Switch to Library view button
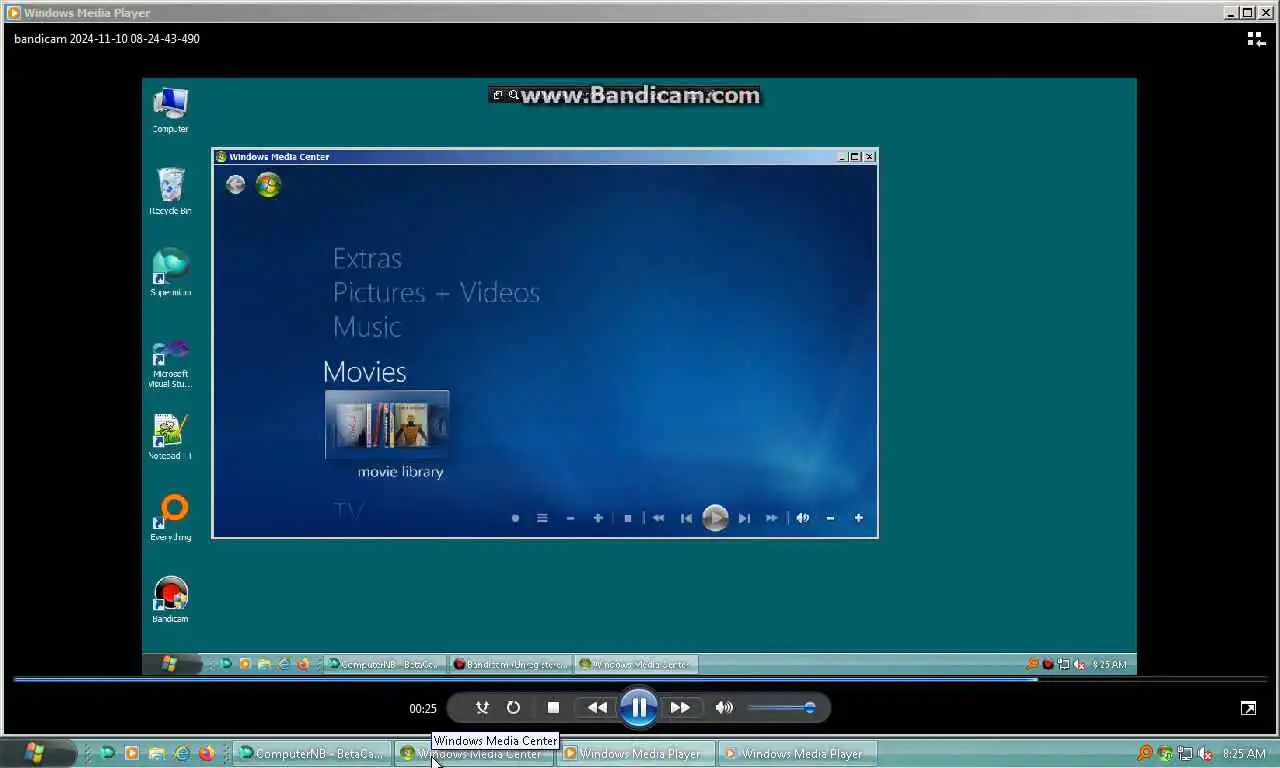The width and height of the screenshot is (1280, 768). (1256, 39)
